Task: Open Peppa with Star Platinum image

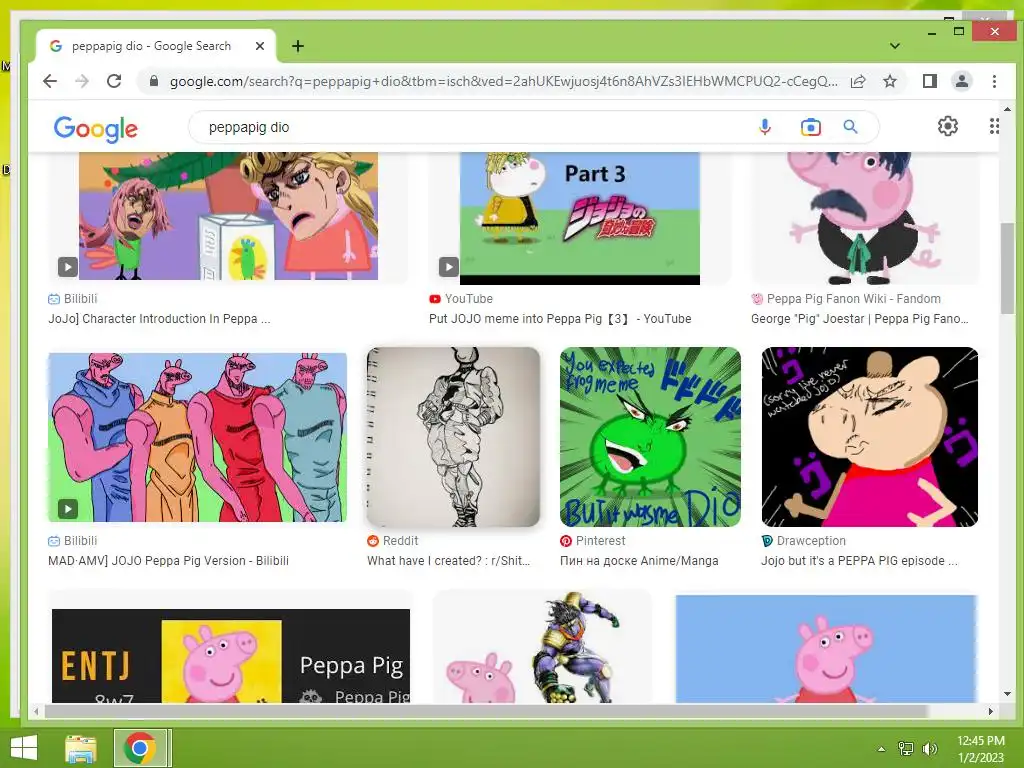Action: (542, 647)
